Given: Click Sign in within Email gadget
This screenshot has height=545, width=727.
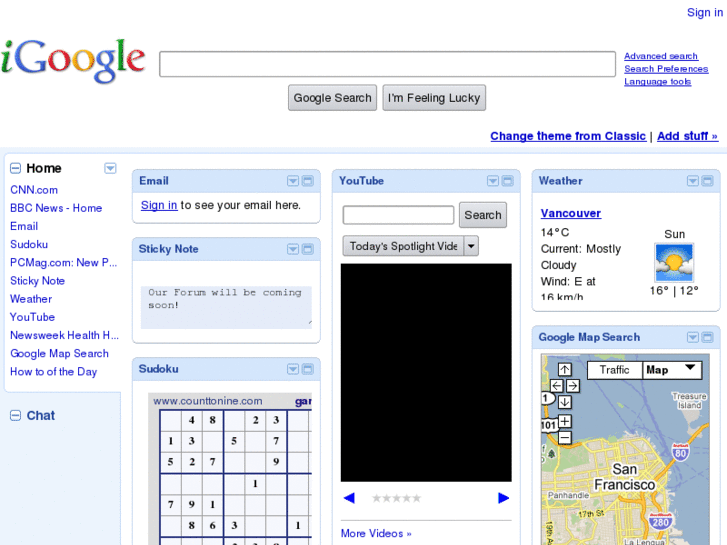Looking at the screenshot, I should point(159,205).
